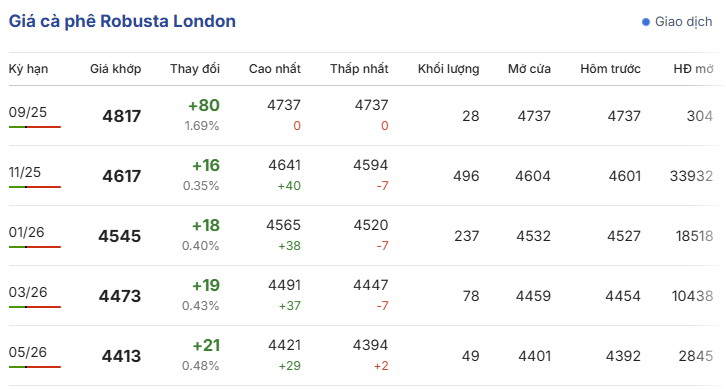
Task: Click the matched price 4817
Action: pos(122,116)
